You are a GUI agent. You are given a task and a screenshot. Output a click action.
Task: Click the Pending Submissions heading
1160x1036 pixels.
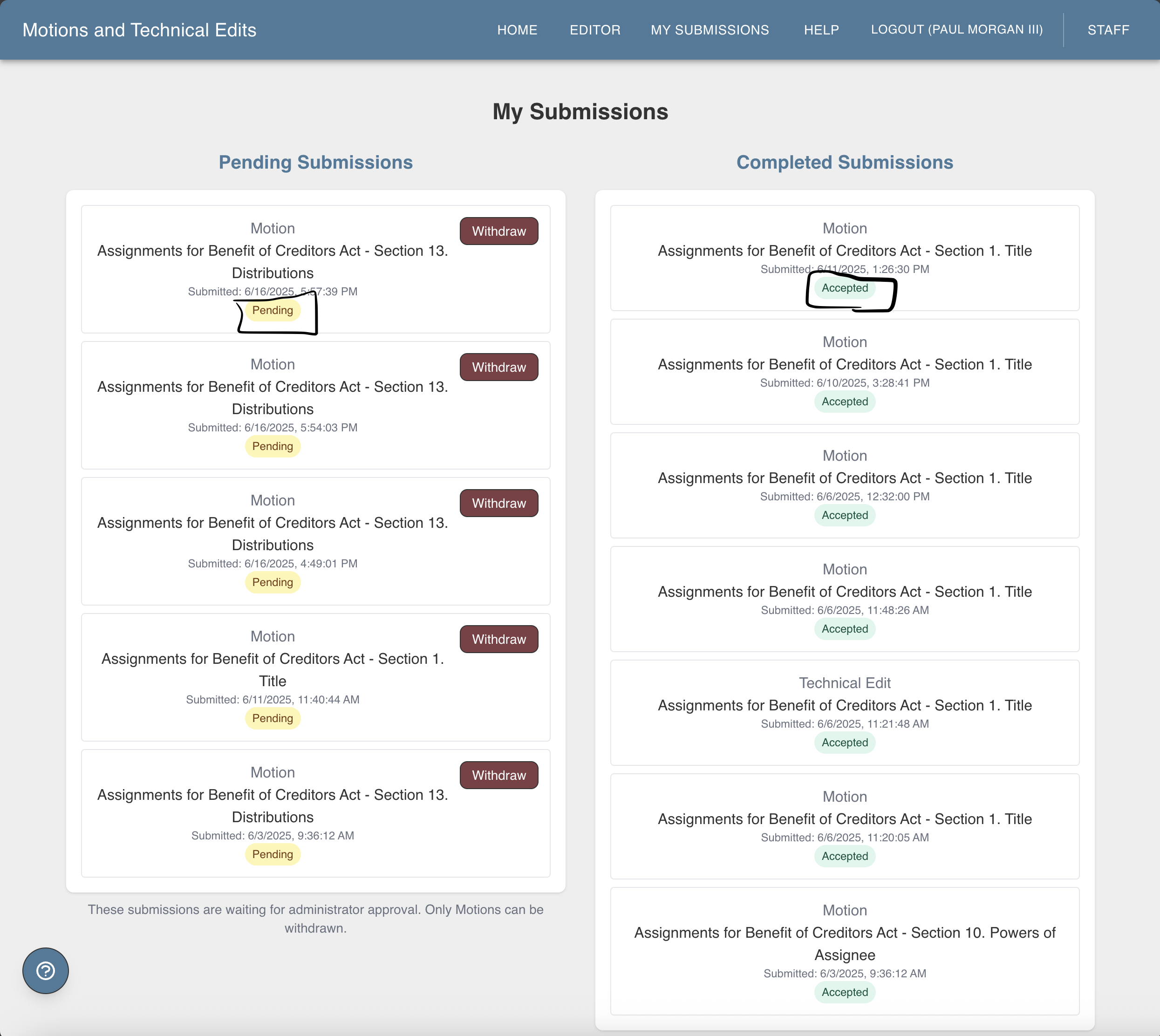tap(316, 162)
